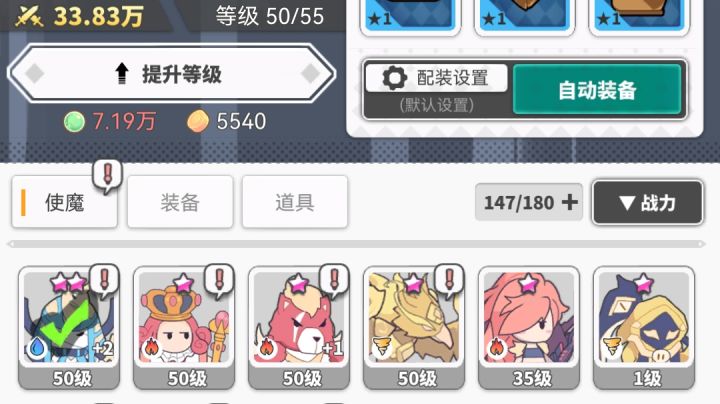This screenshot has height=404, width=720.
Task: Click the 提升等级 level up button
Action: pos(172,73)
